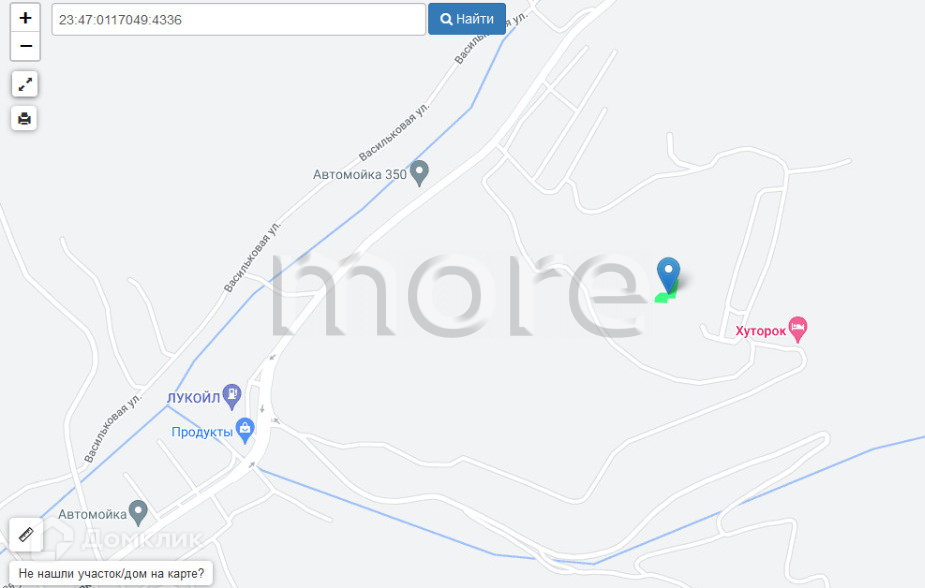Zoom in with the plus button
The height and width of the screenshot is (588, 925).
(x=25, y=18)
